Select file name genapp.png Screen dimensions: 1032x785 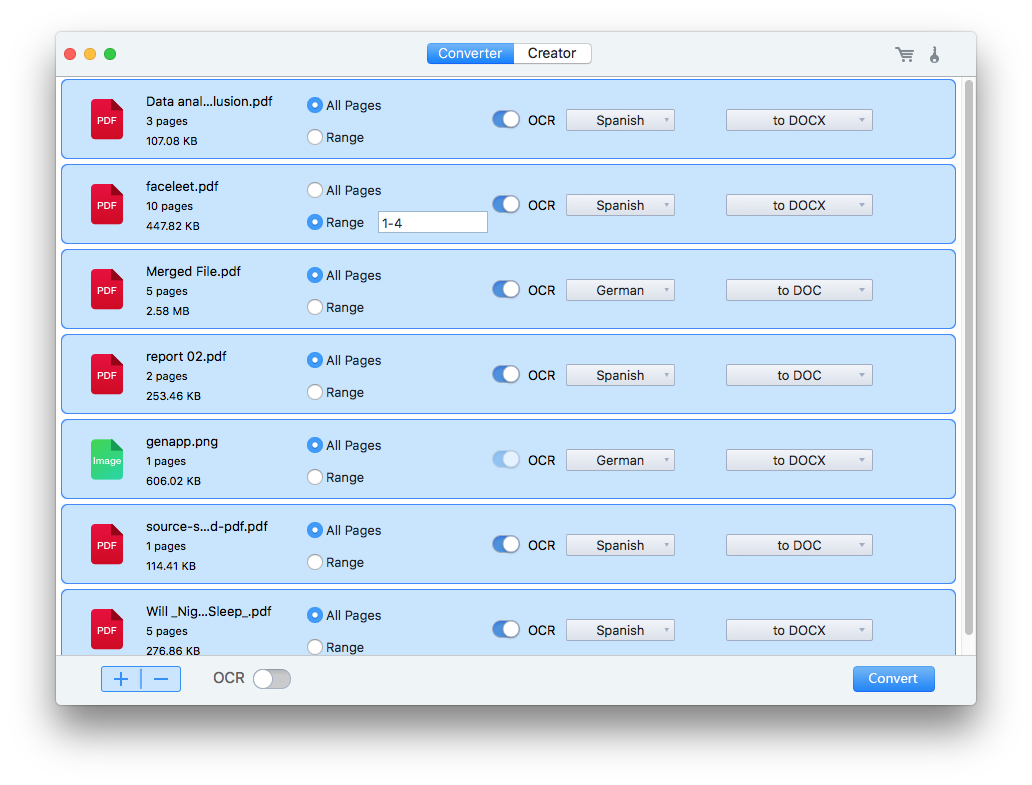(182, 442)
